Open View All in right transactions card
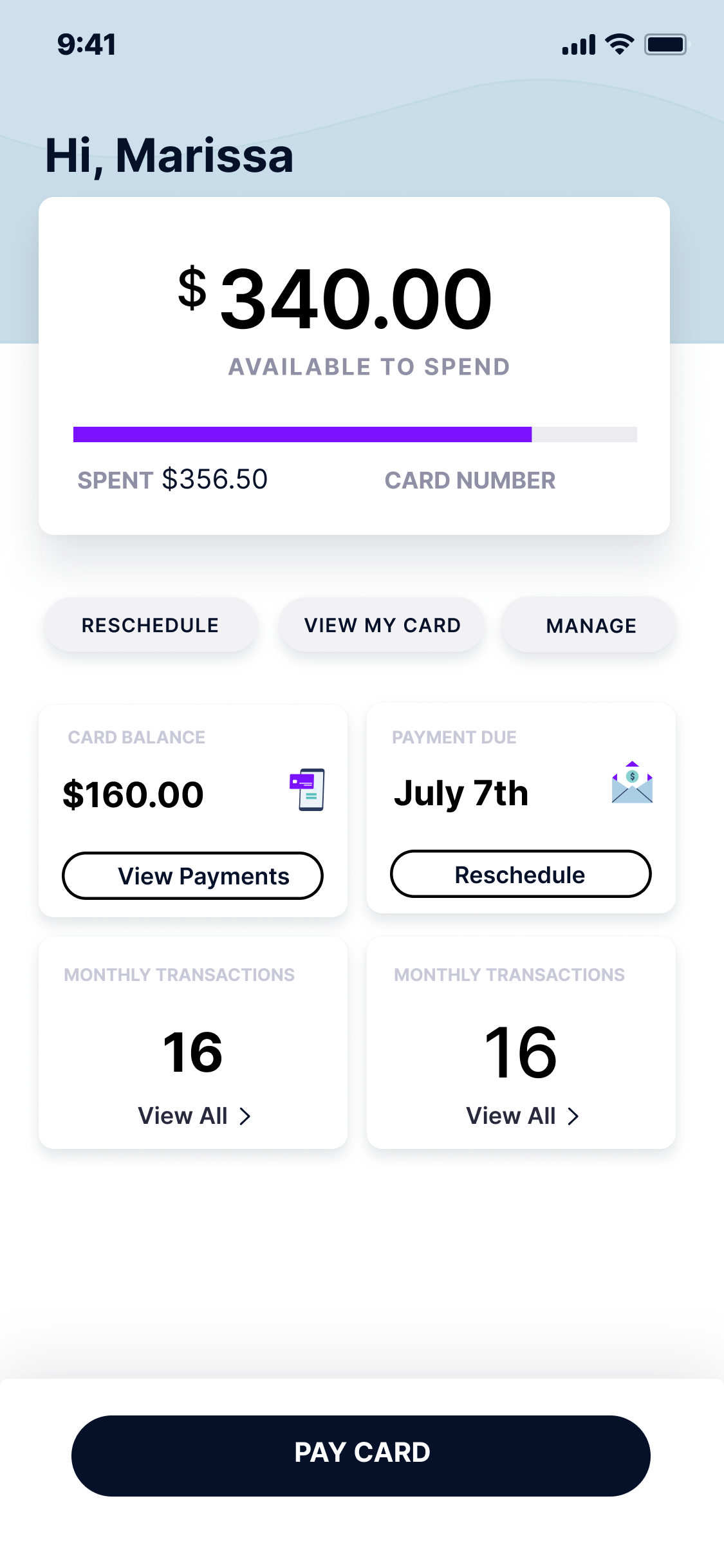 coord(511,1116)
